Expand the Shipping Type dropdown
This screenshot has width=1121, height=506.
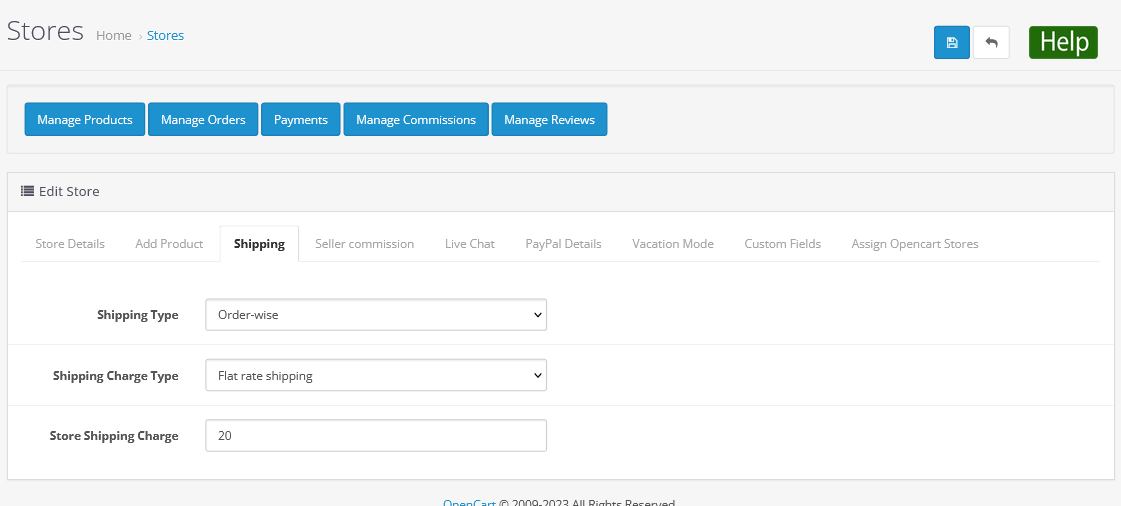376,314
